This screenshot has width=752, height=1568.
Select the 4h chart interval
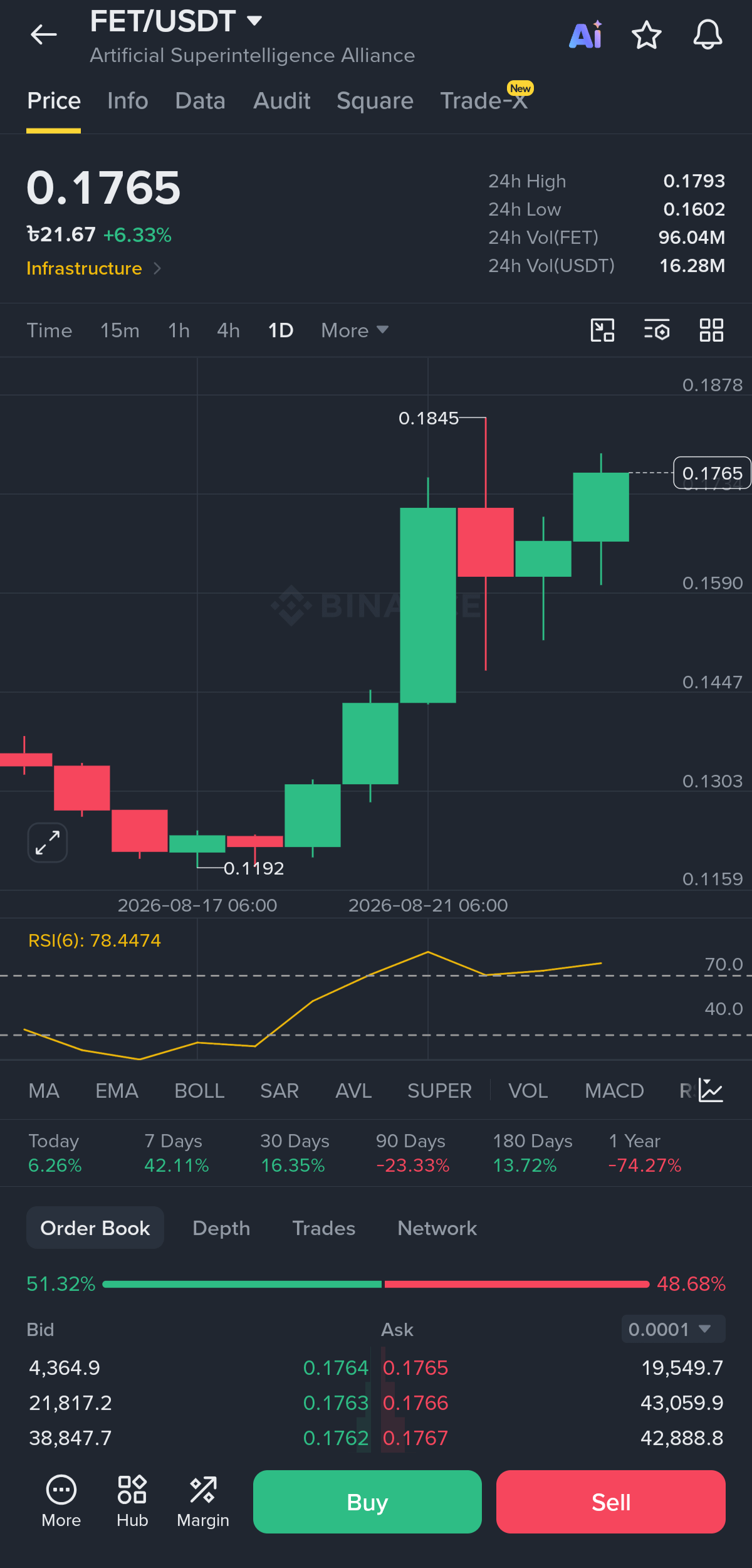(229, 330)
